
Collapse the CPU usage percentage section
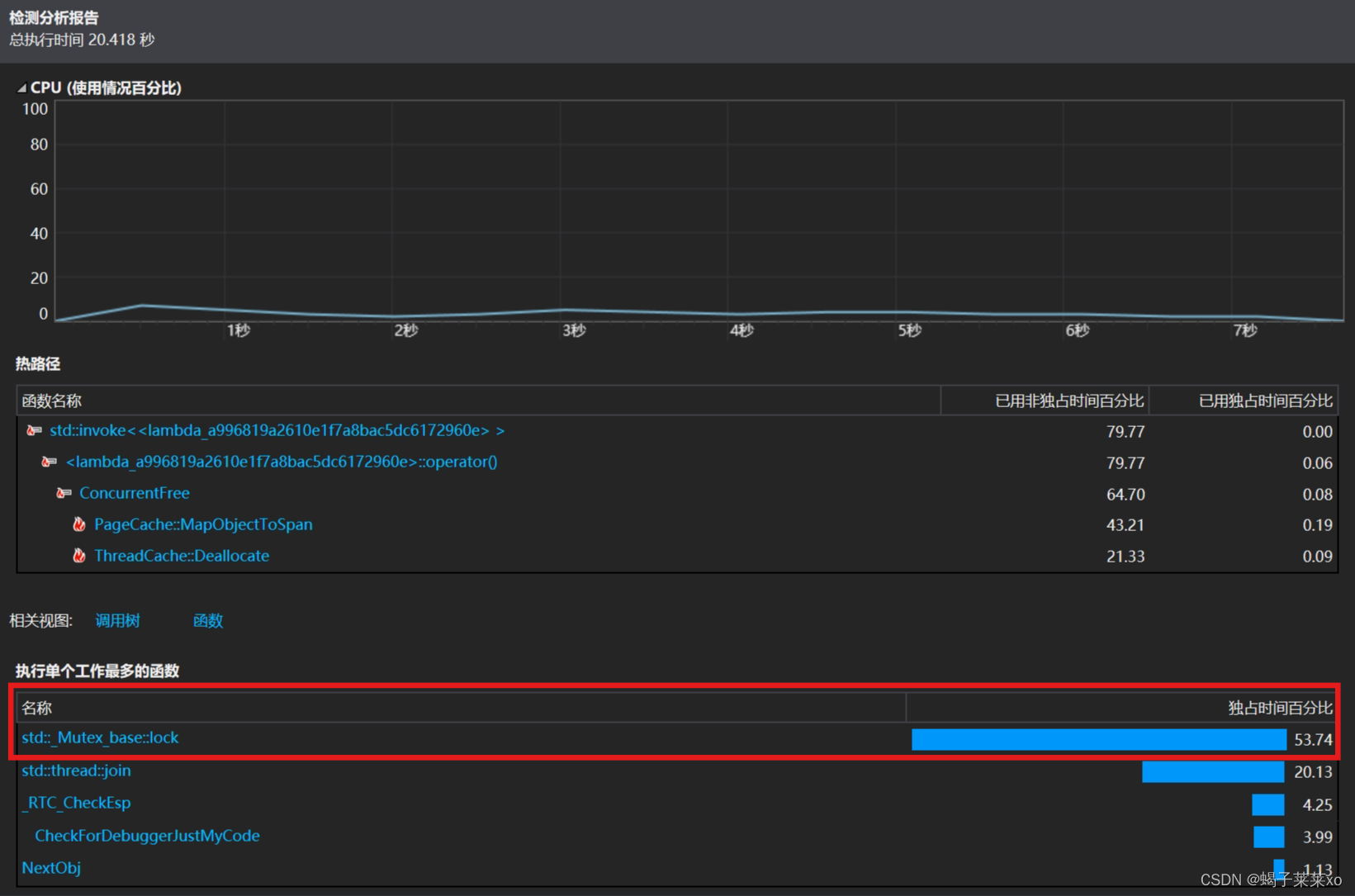tap(21, 88)
